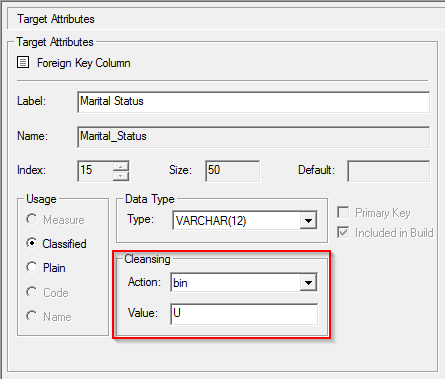Expand the Cleansing Action dropdown arrow
Image resolution: width=445 pixels, height=379 pixels.
308,283
